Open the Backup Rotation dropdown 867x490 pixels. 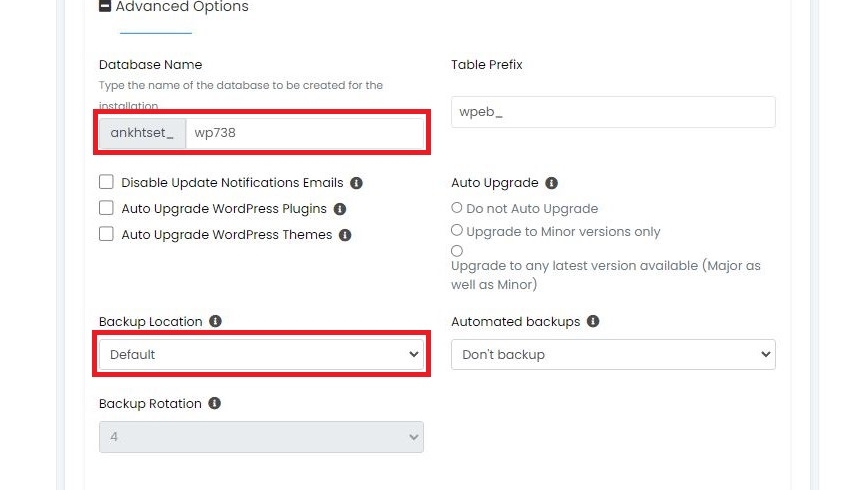(x=262, y=437)
